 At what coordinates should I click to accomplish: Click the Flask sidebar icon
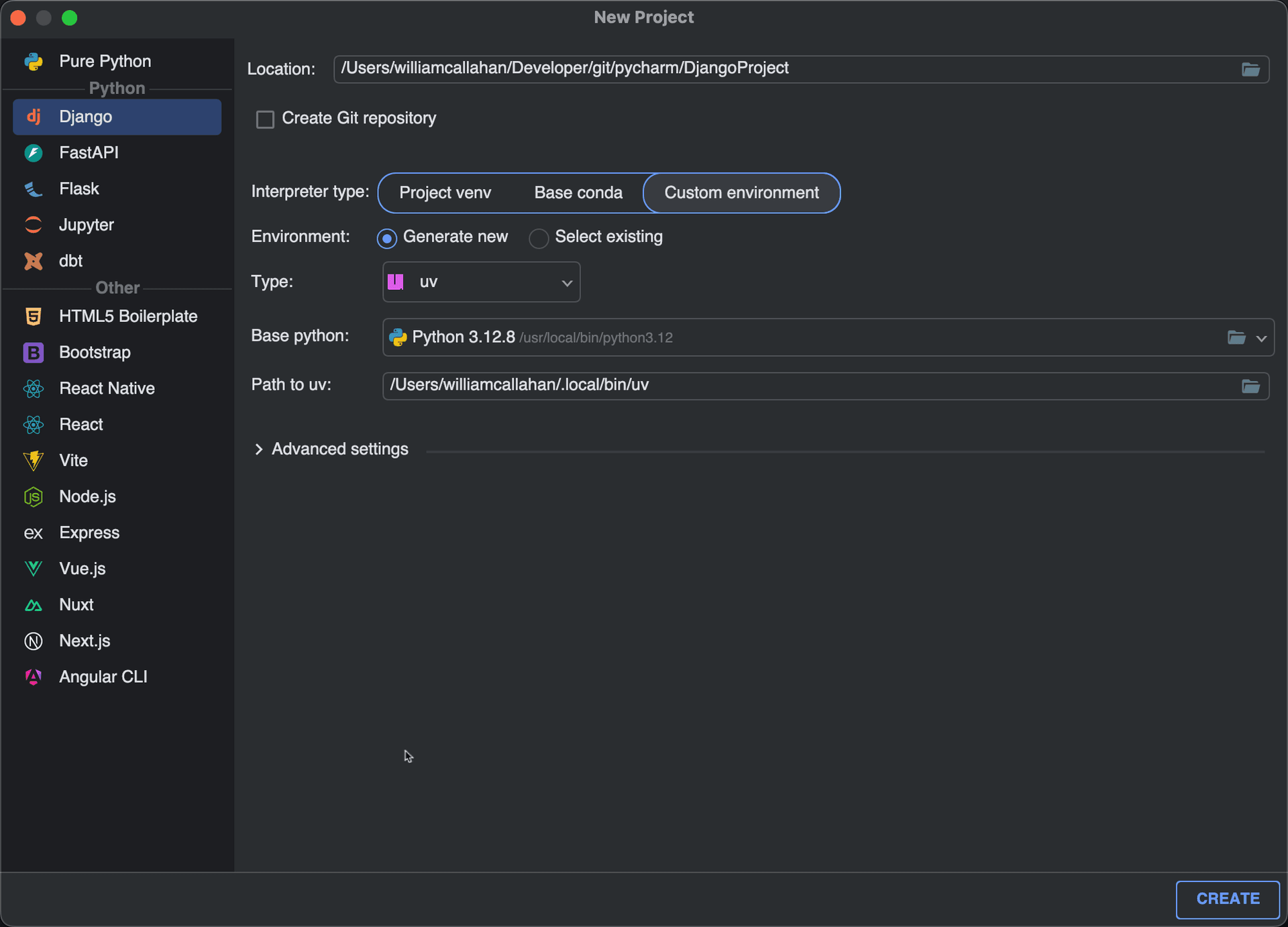tap(33, 188)
